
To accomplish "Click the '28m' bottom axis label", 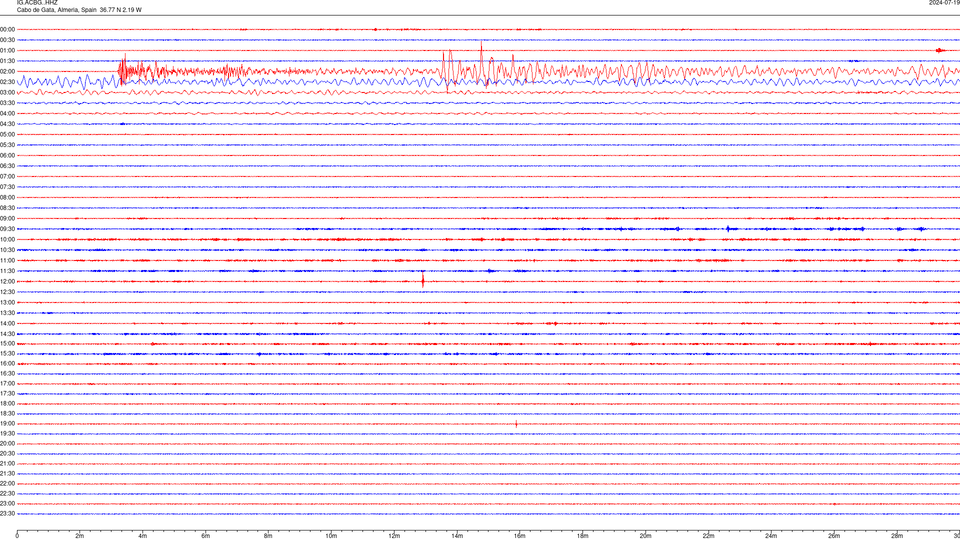I will [897, 536].
